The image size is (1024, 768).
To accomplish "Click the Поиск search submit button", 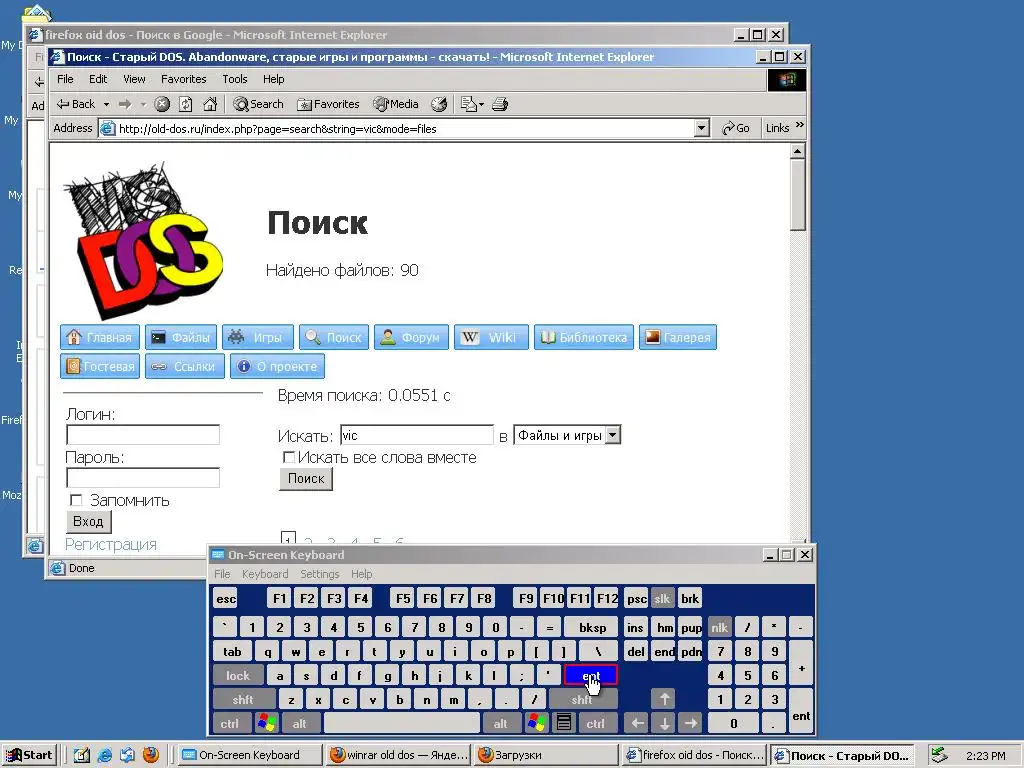I will tap(306, 479).
